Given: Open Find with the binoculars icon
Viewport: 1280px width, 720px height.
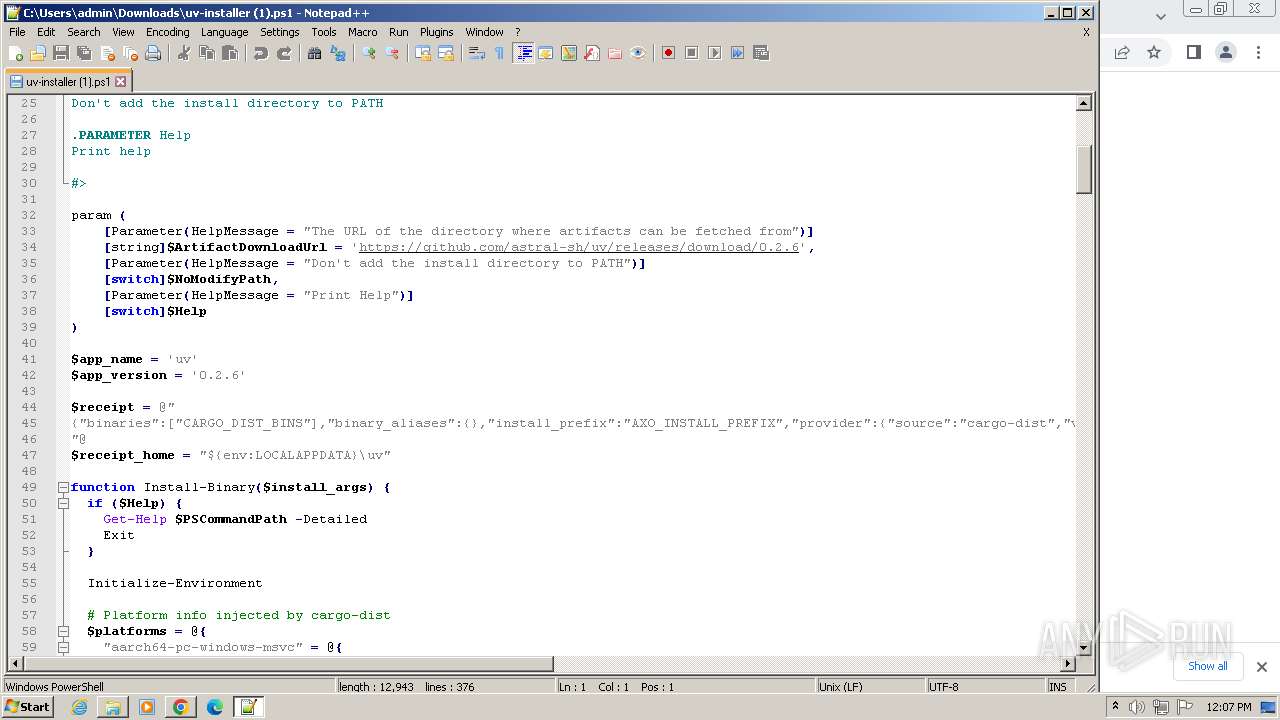Looking at the screenshot, I should click(x=315, y=53).
